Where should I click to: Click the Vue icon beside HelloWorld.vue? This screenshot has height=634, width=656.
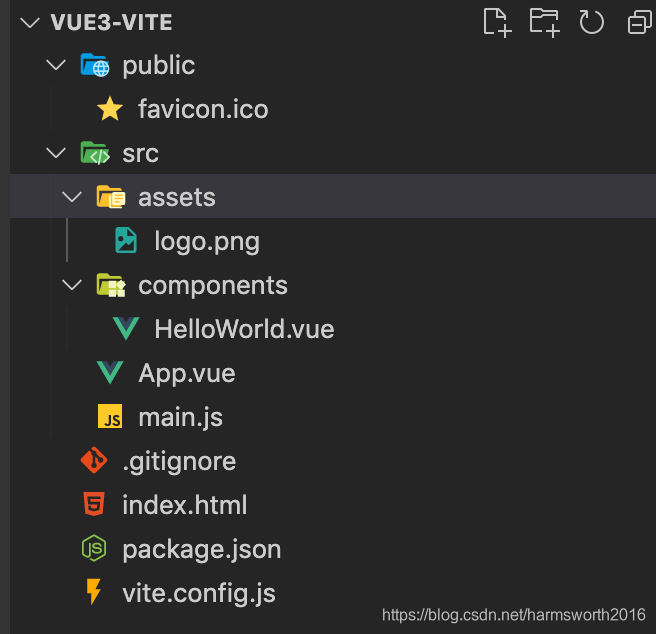[x=126, y=329]
